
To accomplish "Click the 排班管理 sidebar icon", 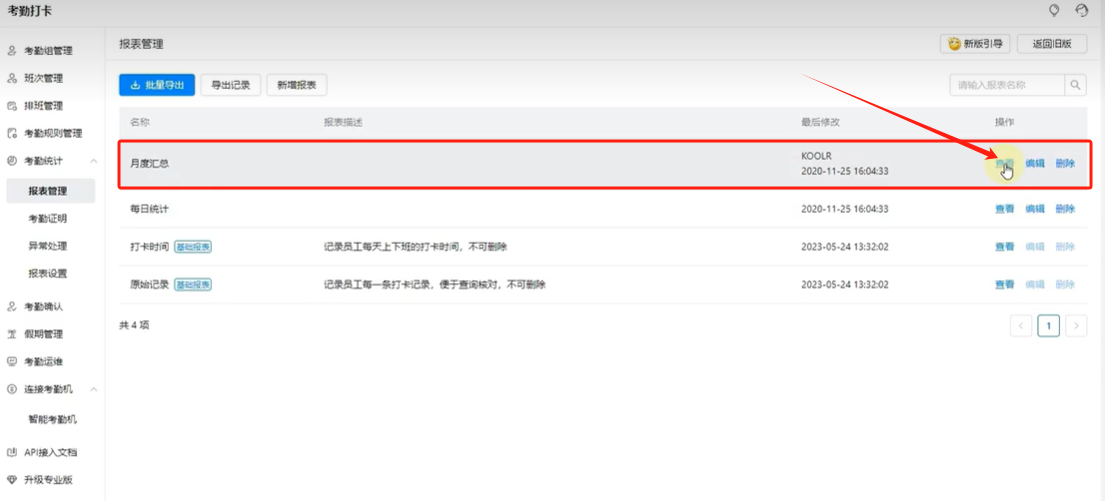I will (12, 106).
